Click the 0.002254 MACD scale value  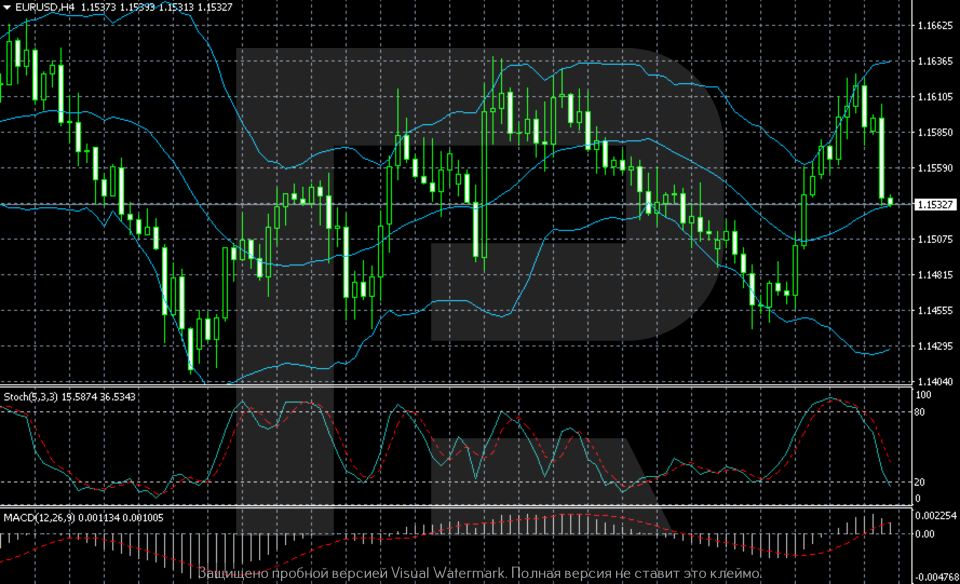pos(938,516)
